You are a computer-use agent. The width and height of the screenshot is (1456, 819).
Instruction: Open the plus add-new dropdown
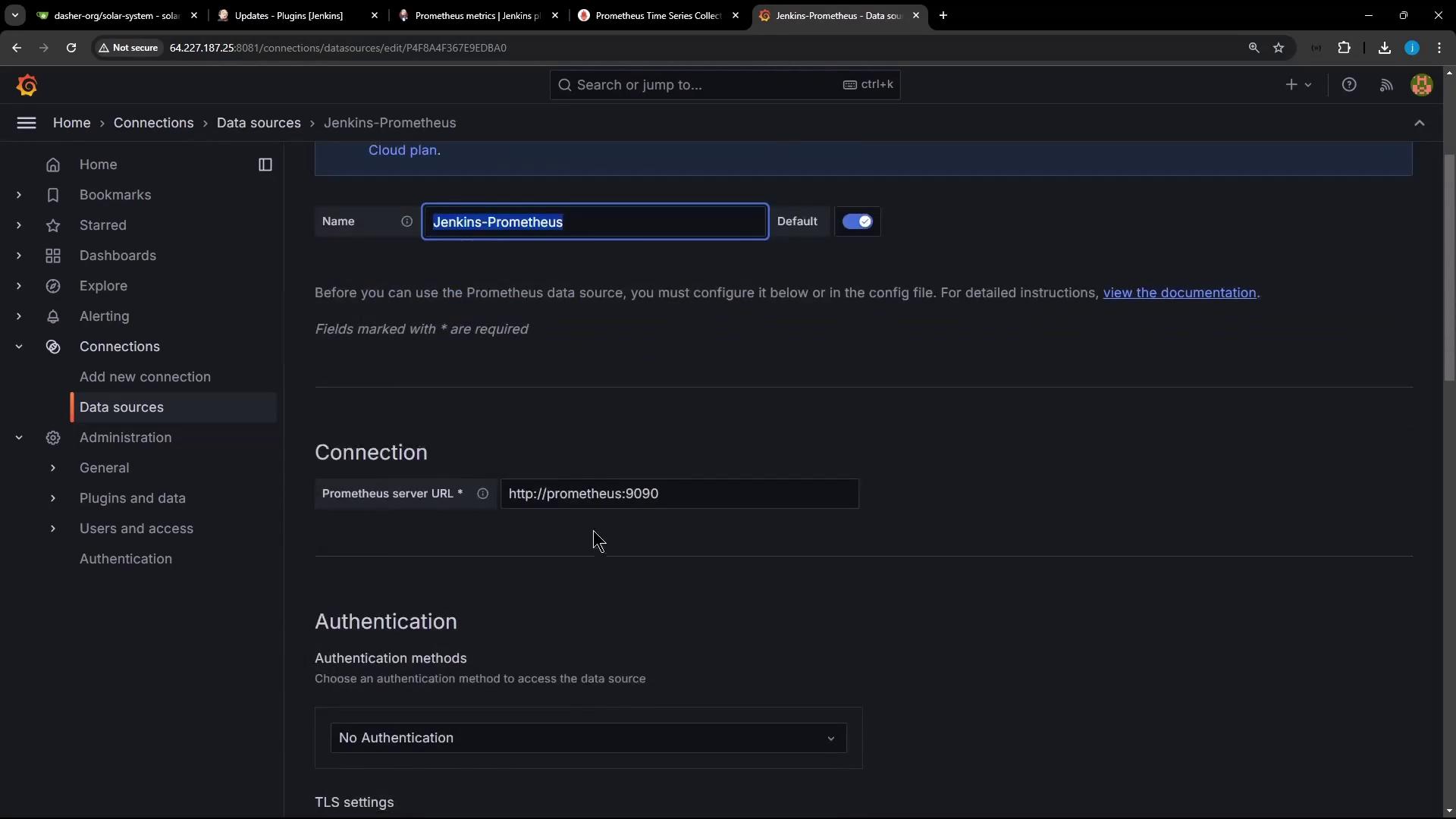coord(1298,85)
